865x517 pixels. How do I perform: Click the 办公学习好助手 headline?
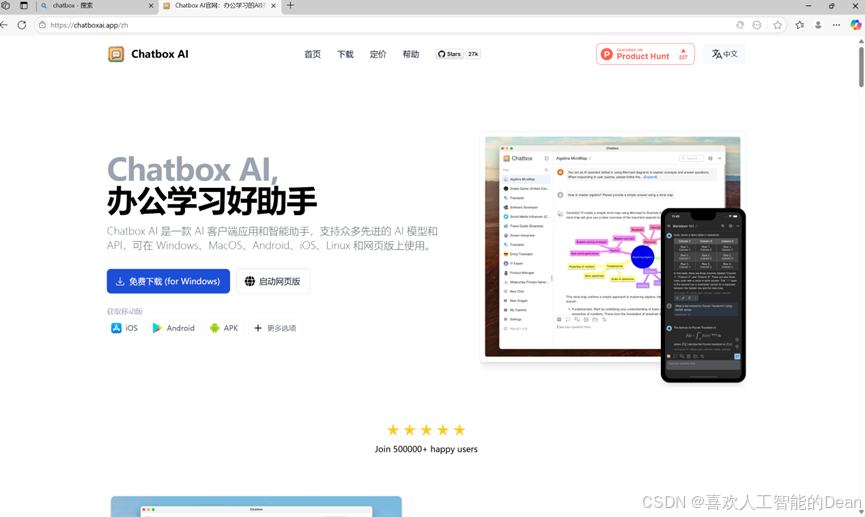[212, 201]
